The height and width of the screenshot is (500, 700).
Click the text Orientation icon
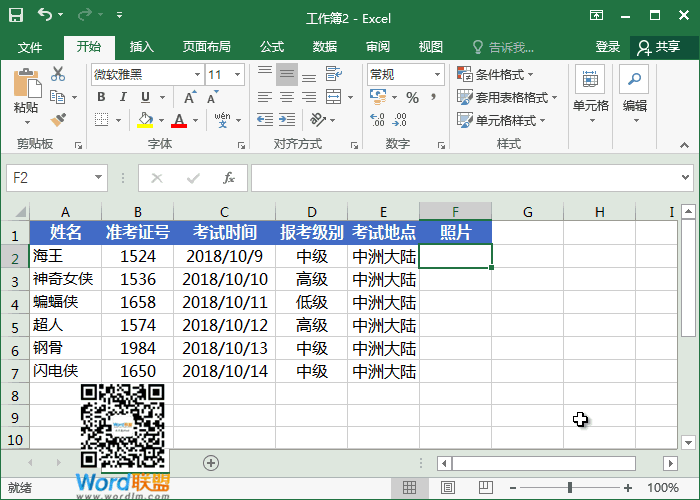click(318, 120)
